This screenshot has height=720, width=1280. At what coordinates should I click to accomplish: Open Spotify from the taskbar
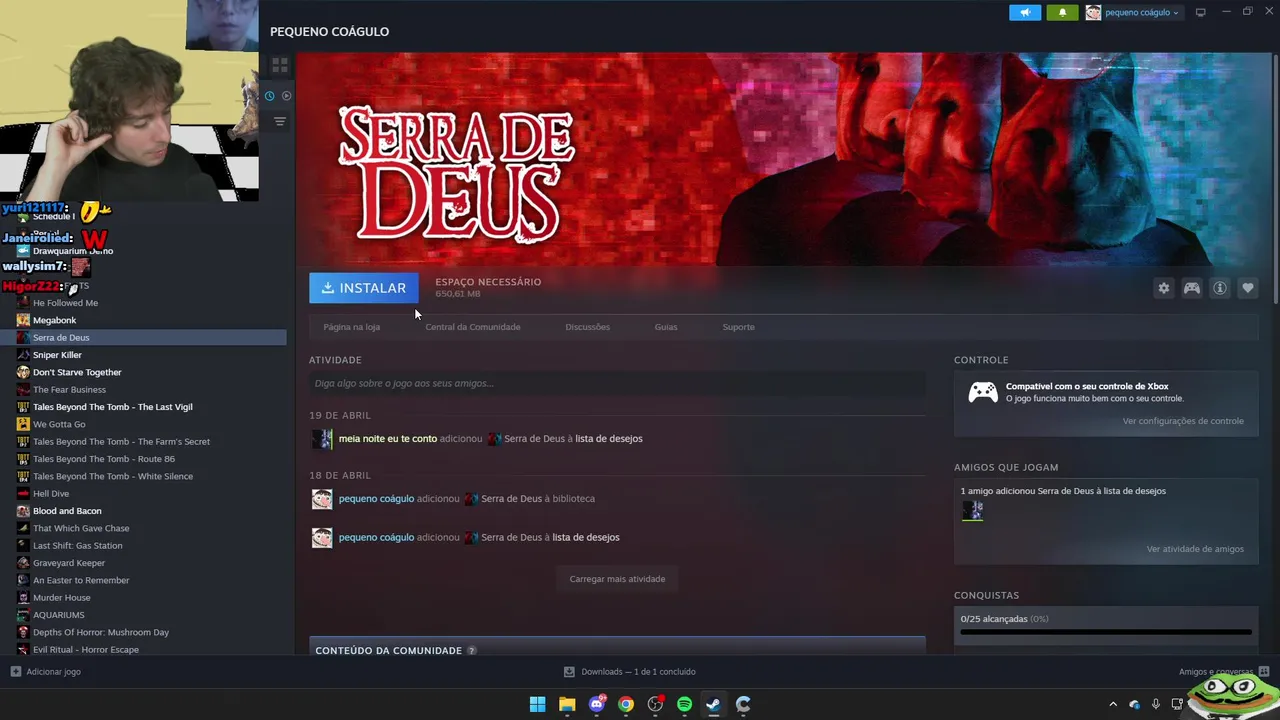pyautogui.click(x=684, y=704)
